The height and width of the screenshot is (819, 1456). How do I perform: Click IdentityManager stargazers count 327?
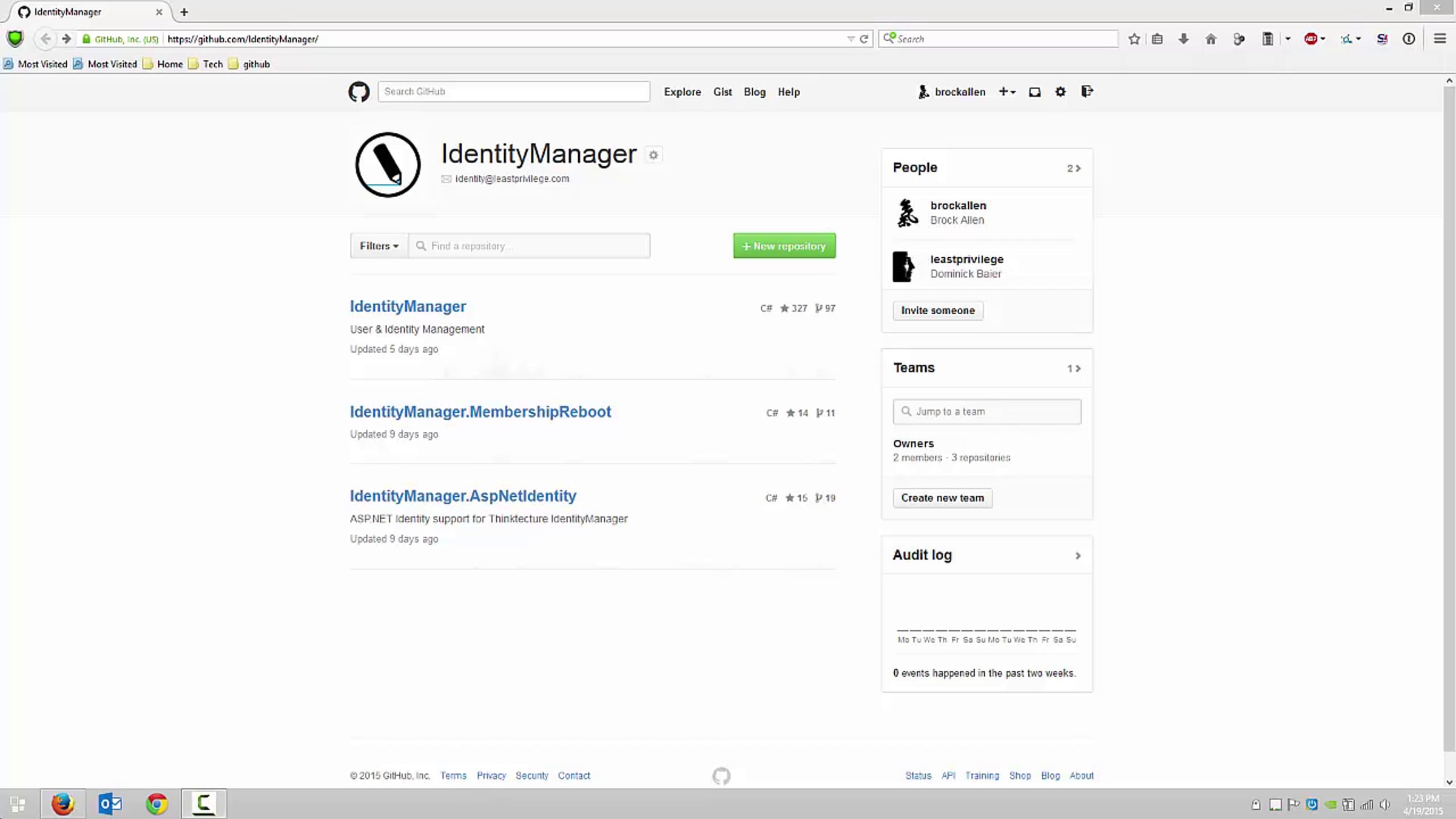(x=794, y=308)
